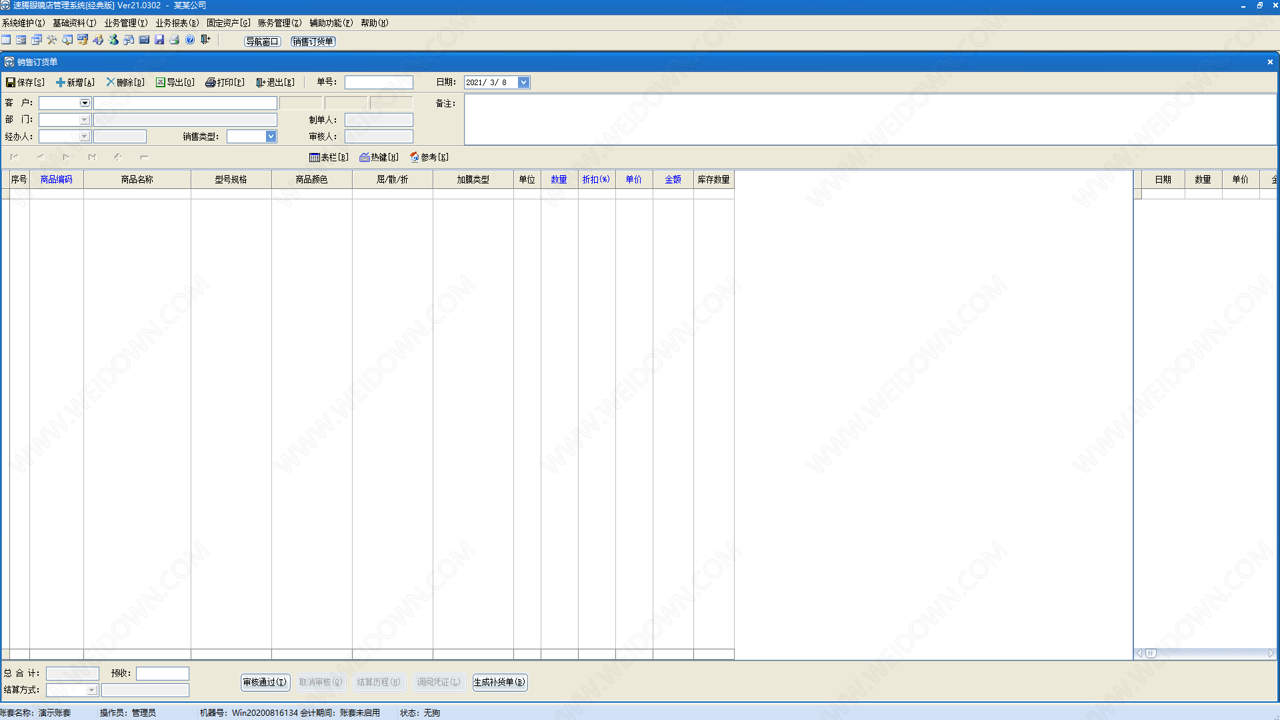Open the date picker dropdown

click(x=523, y=82)
